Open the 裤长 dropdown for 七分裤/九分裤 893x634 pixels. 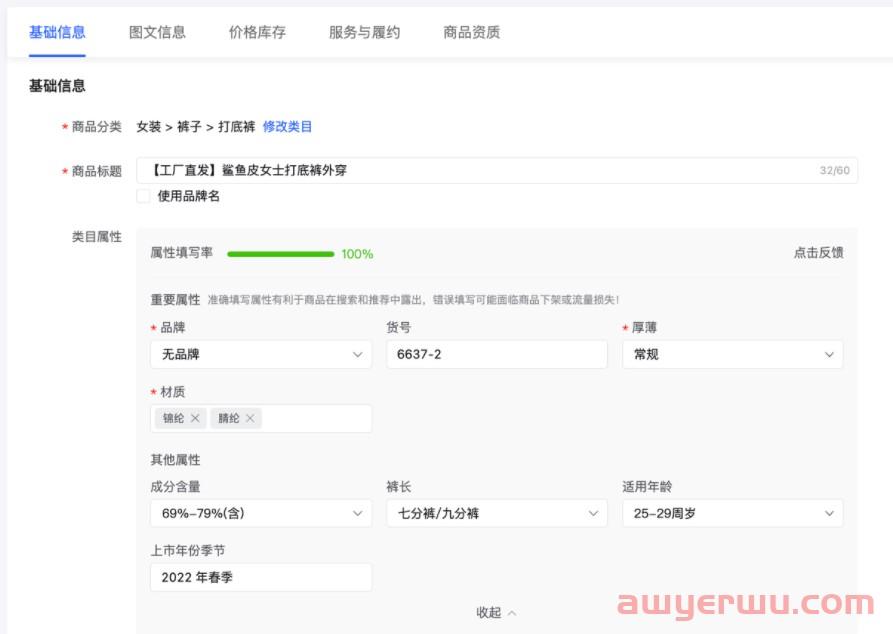496,513
